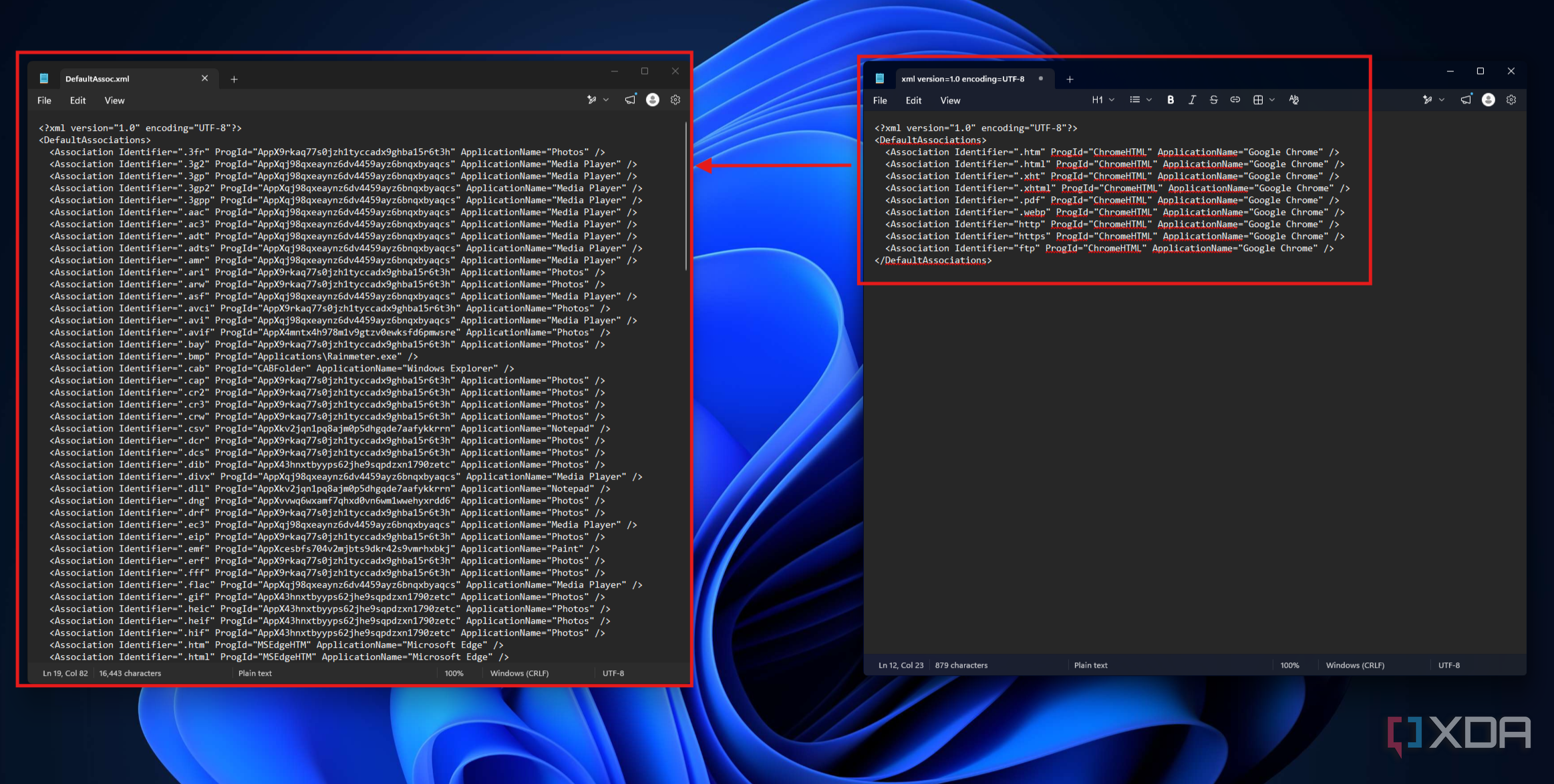Screen dimensions: 1554x784
Task: Open Edit menu in DefaultAssoc.xml window
Action: (x=77, y=100)
